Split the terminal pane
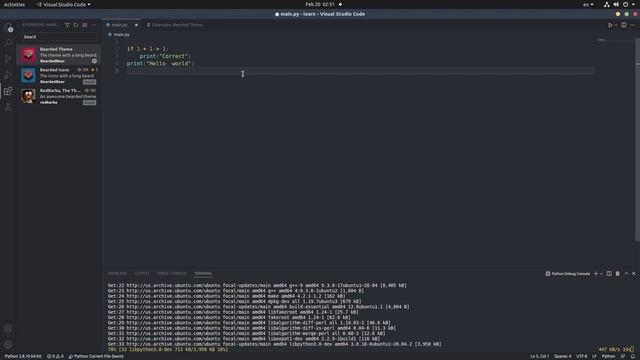 [609, 273]
